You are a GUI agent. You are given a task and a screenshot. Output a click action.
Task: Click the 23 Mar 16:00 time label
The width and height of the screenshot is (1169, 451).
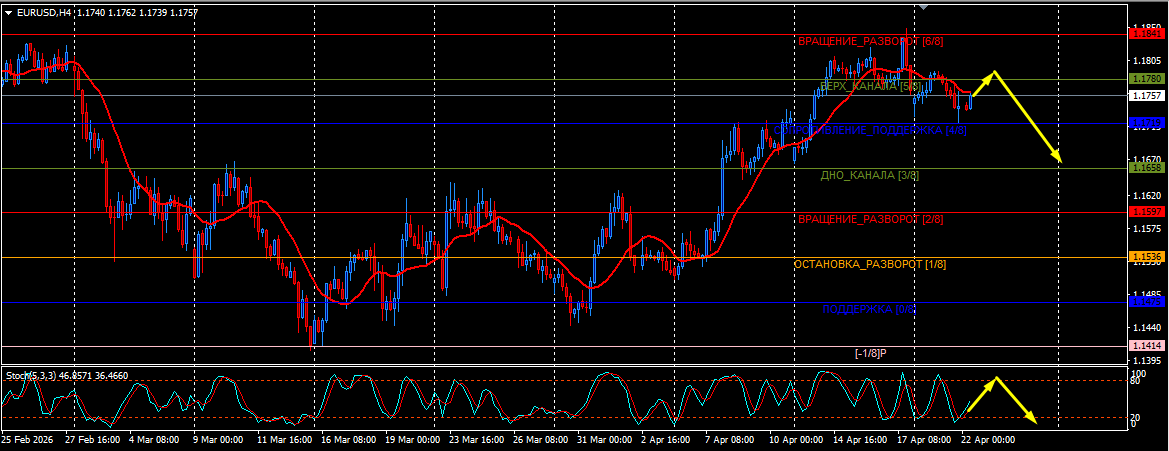click(x=477, y=440)
